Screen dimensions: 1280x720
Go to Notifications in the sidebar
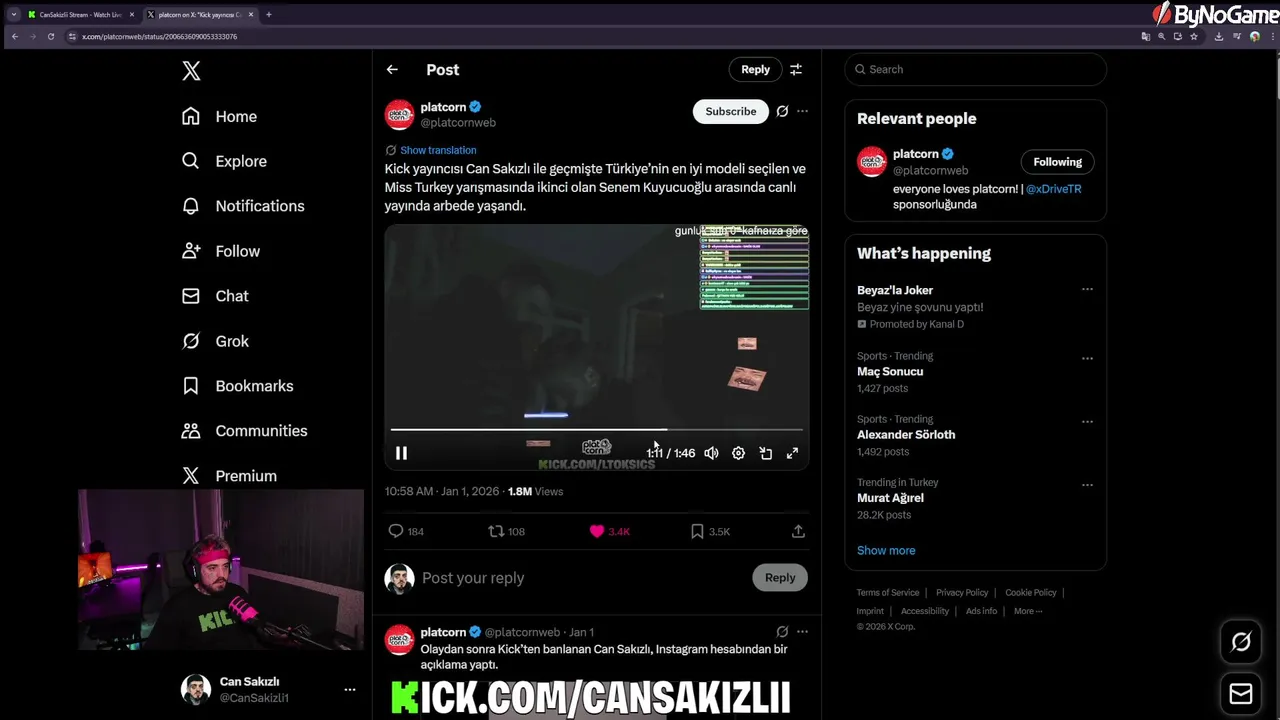point(243,206)
